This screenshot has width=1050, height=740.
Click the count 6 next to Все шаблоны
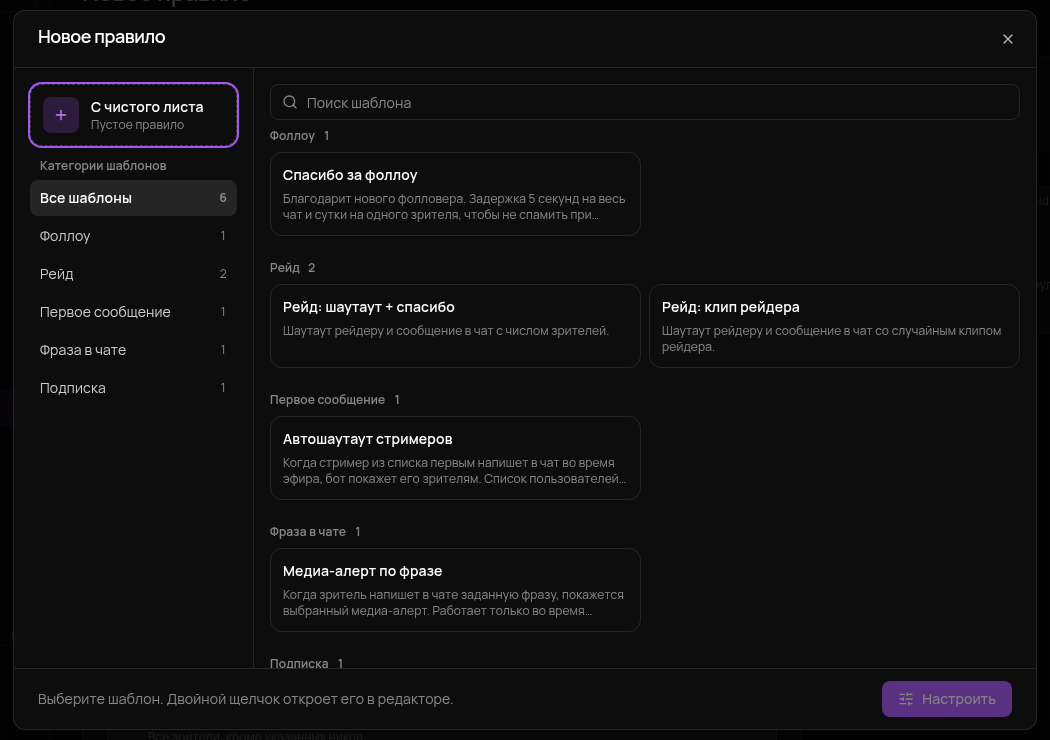click(x=223, y=198)
